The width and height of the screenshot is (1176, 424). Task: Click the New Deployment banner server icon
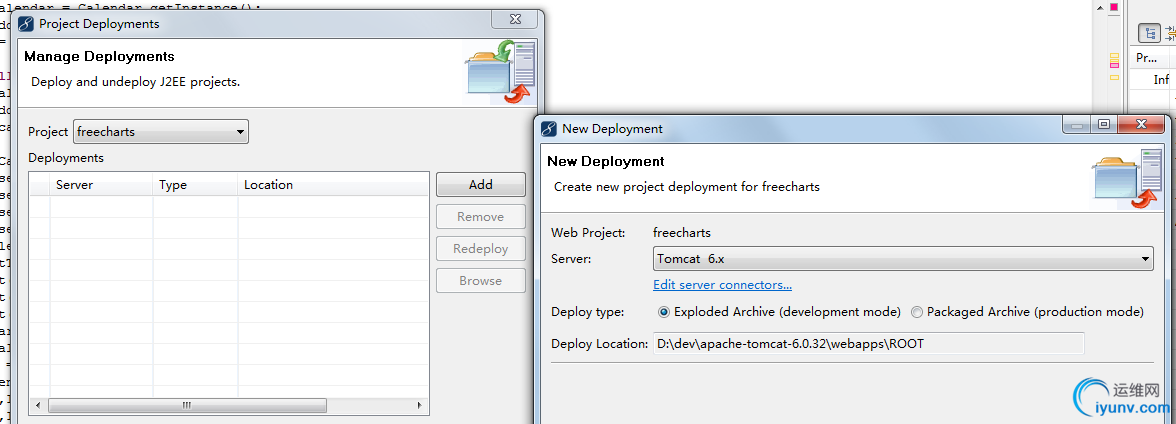tap(1125, 178)
